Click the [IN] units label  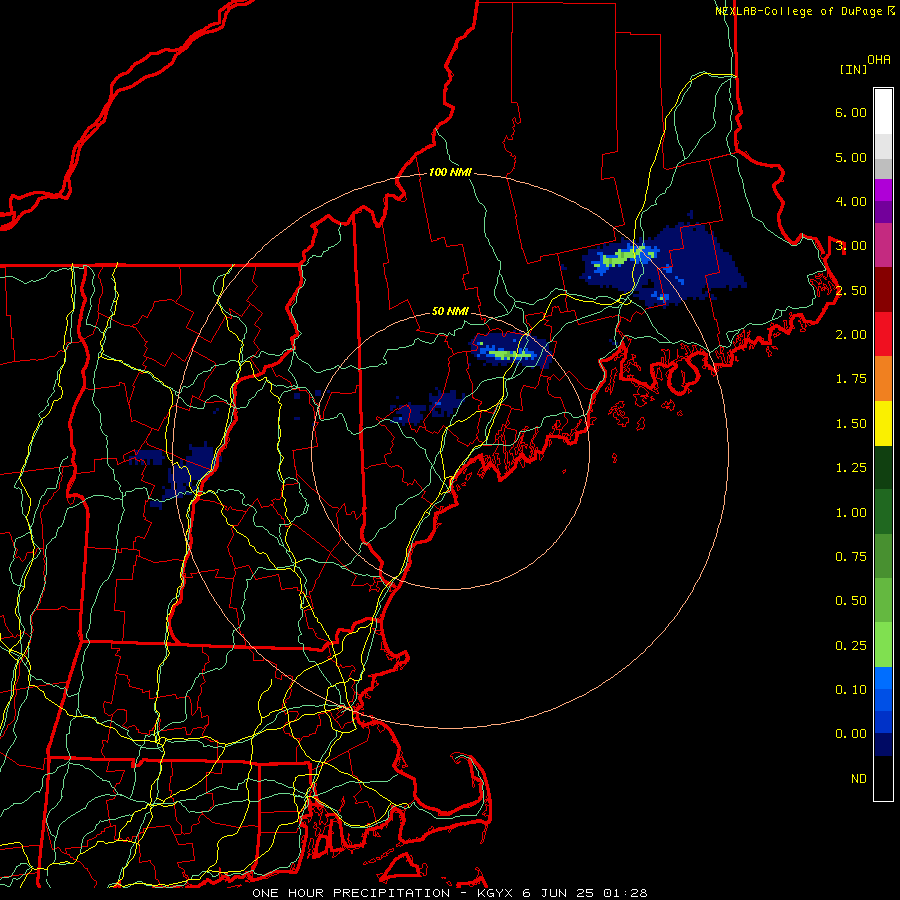(x=854, y=69)
